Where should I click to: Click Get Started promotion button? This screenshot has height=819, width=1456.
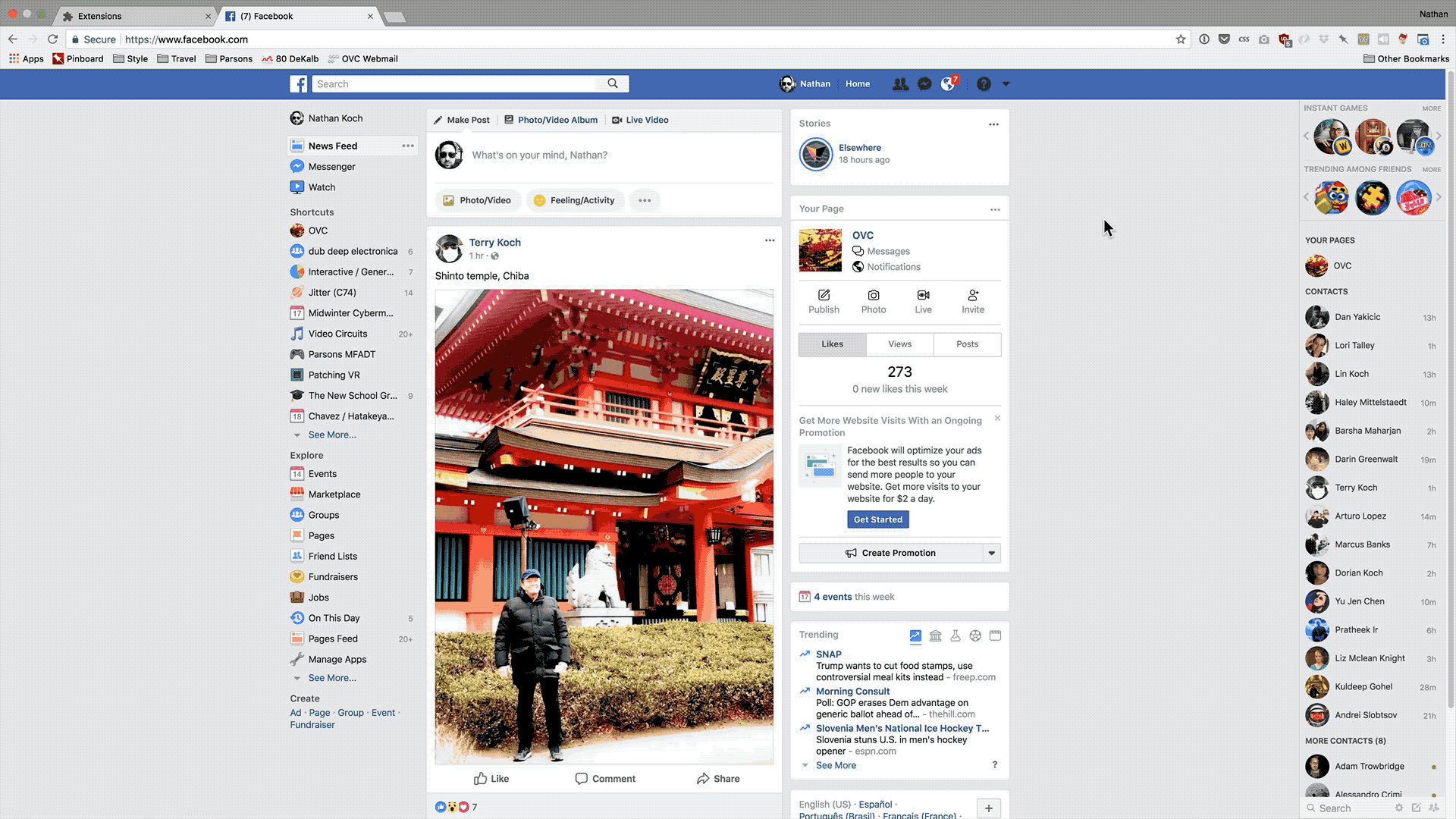click(x=877, y=520)
